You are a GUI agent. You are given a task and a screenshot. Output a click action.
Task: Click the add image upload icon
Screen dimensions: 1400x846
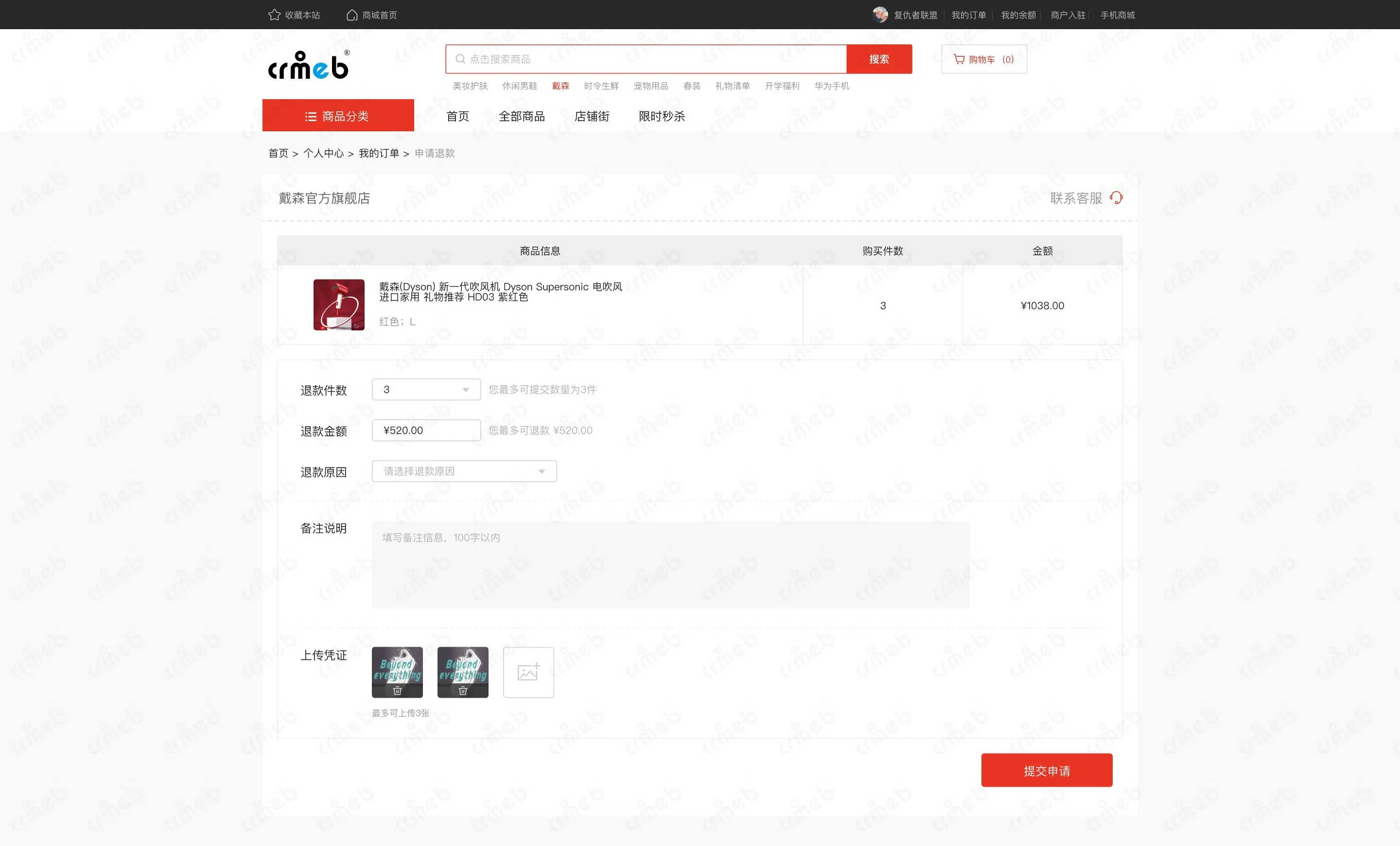pyautogui.click(x=528, y=672)
